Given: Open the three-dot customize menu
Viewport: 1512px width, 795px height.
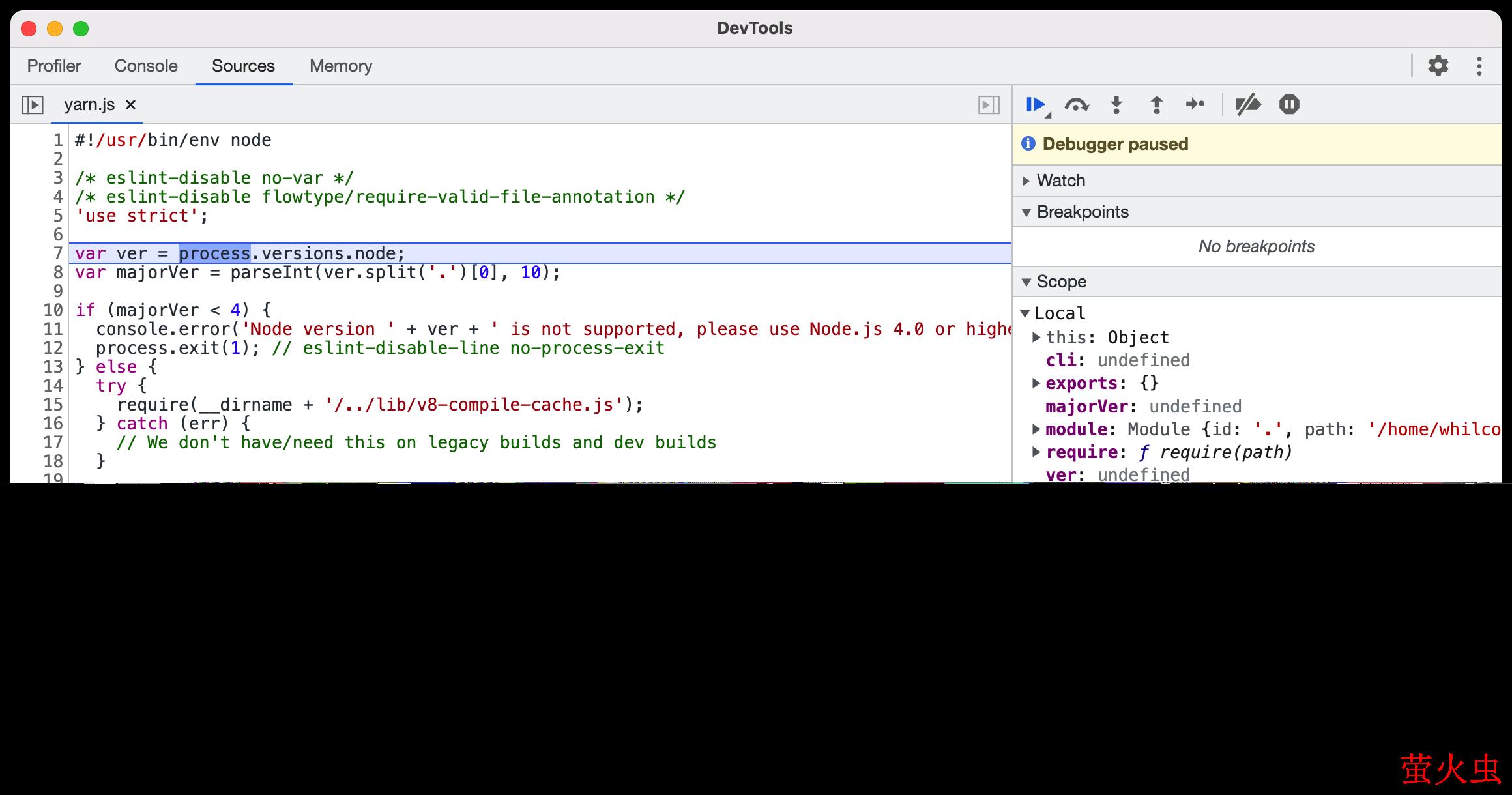Looking at the screenshot, I should tap(1479, 66).
